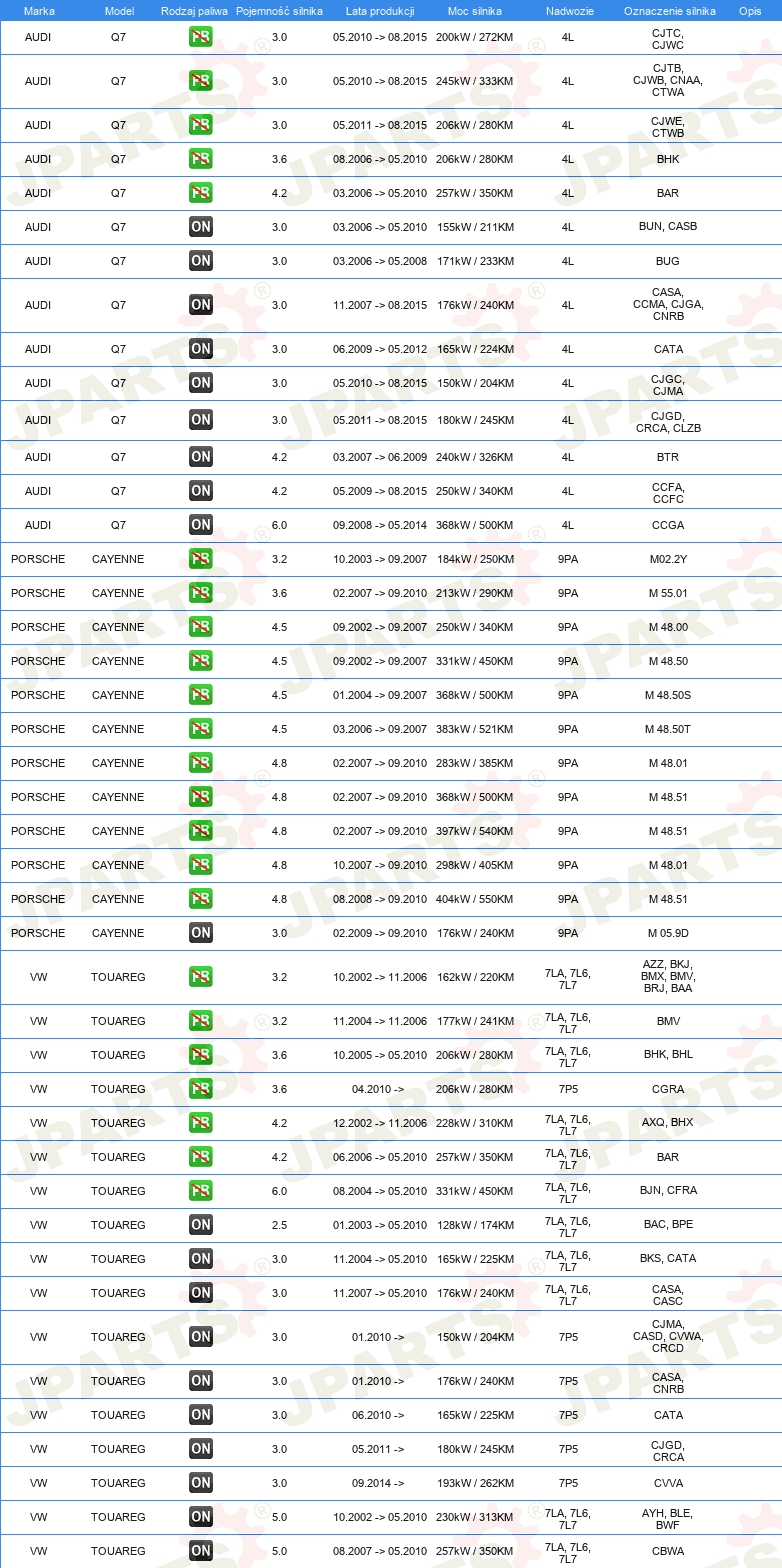Click the Rodzaj paliwa column header
The image size is (782, 1568).
click(194, 11)
